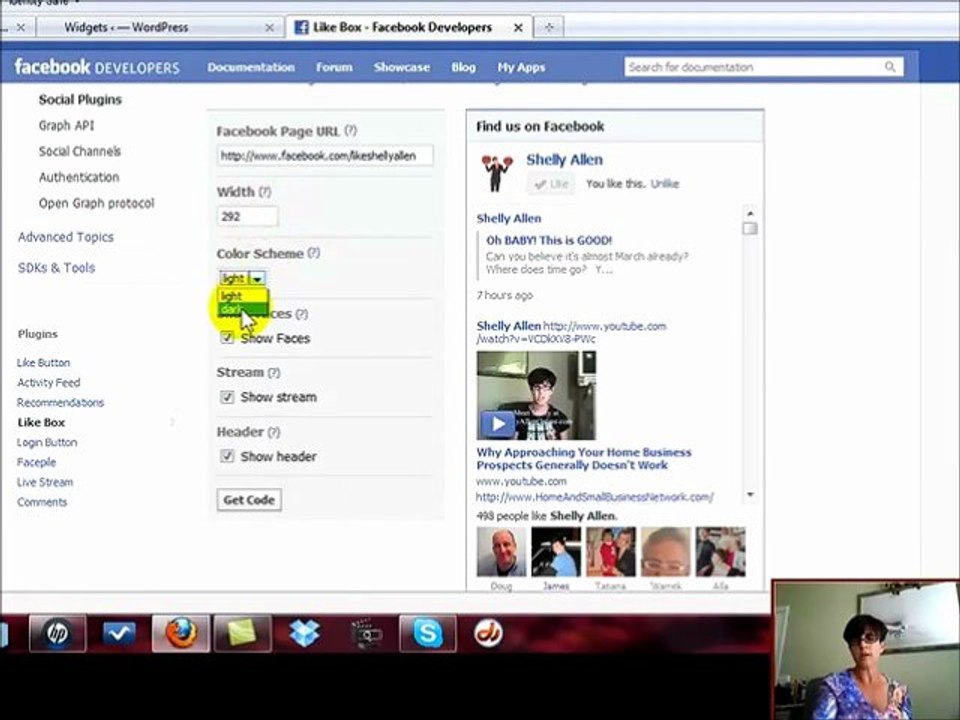This screenshot has height=720, width=960.
Task: Open Blog in the top nav
Action: pos(463,67)
